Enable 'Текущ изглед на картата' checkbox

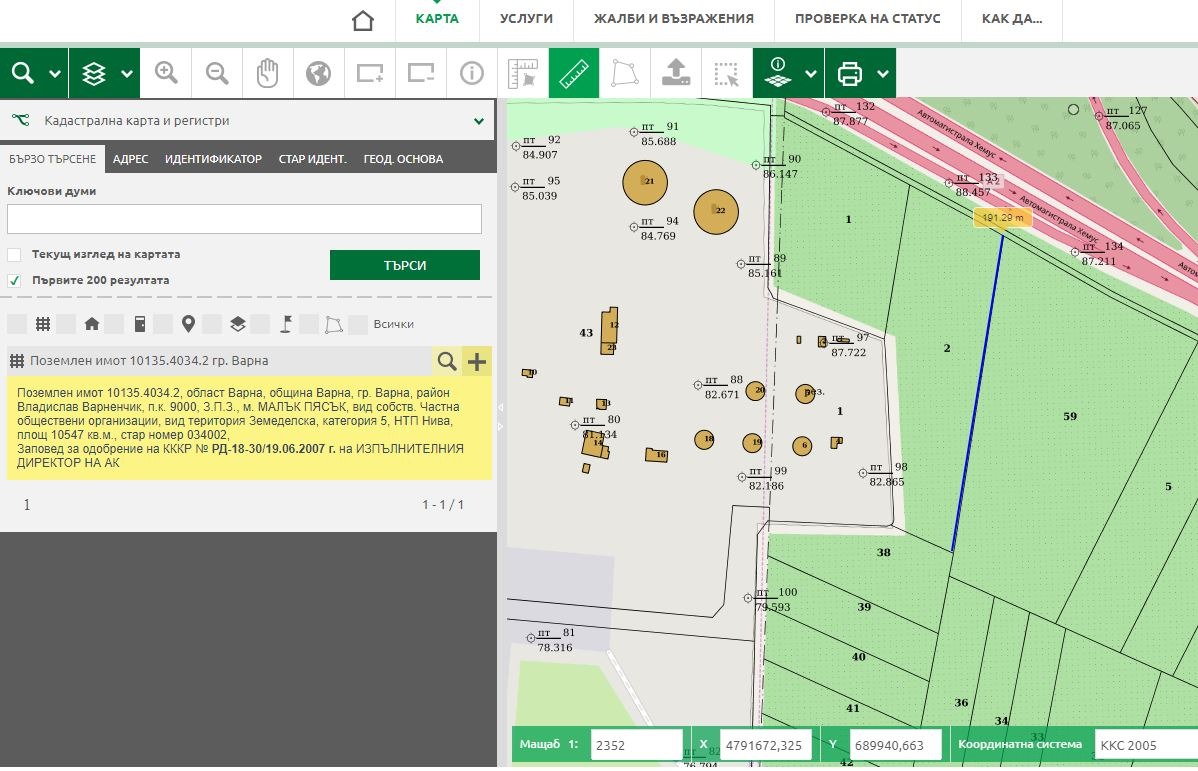click(14, 255)
